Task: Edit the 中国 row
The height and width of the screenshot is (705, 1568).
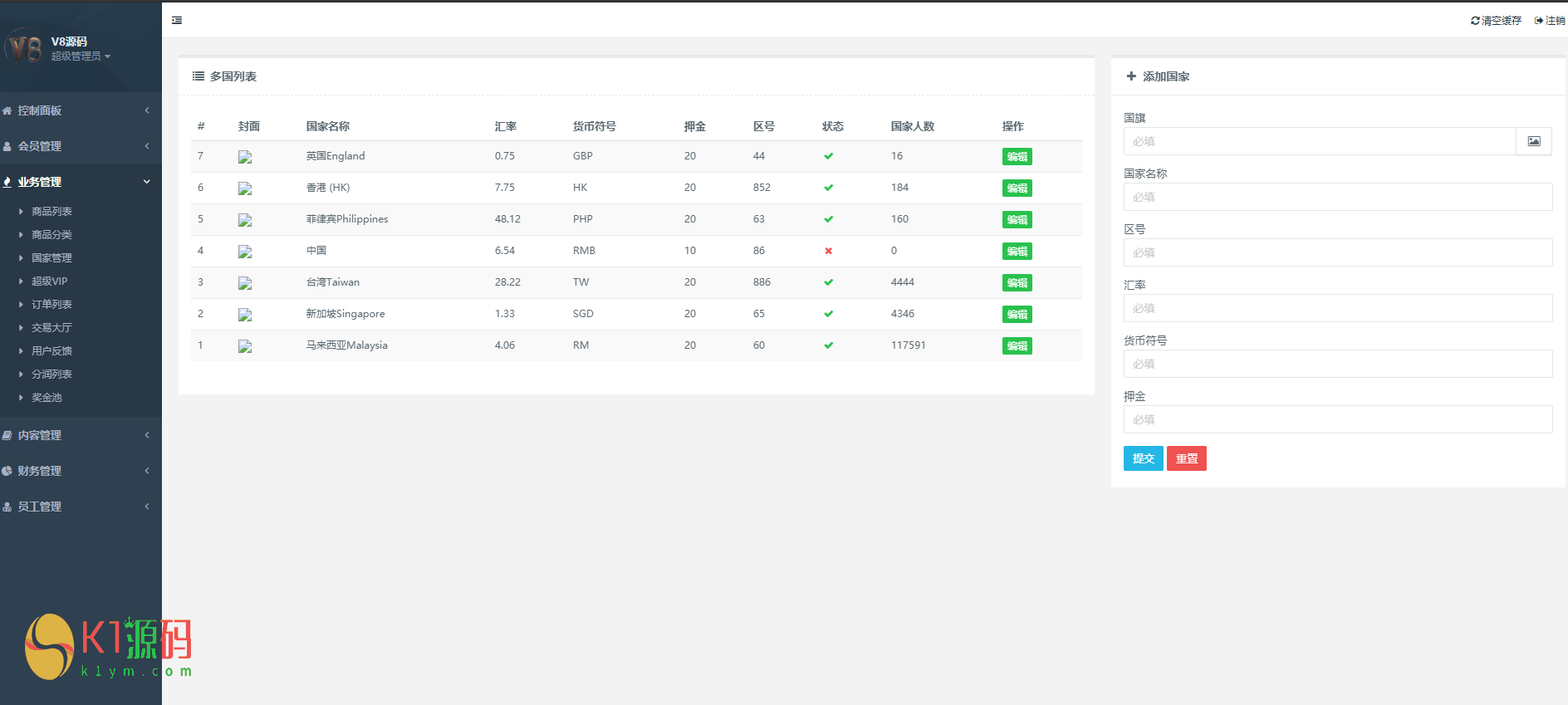Action: [1017, 252]
